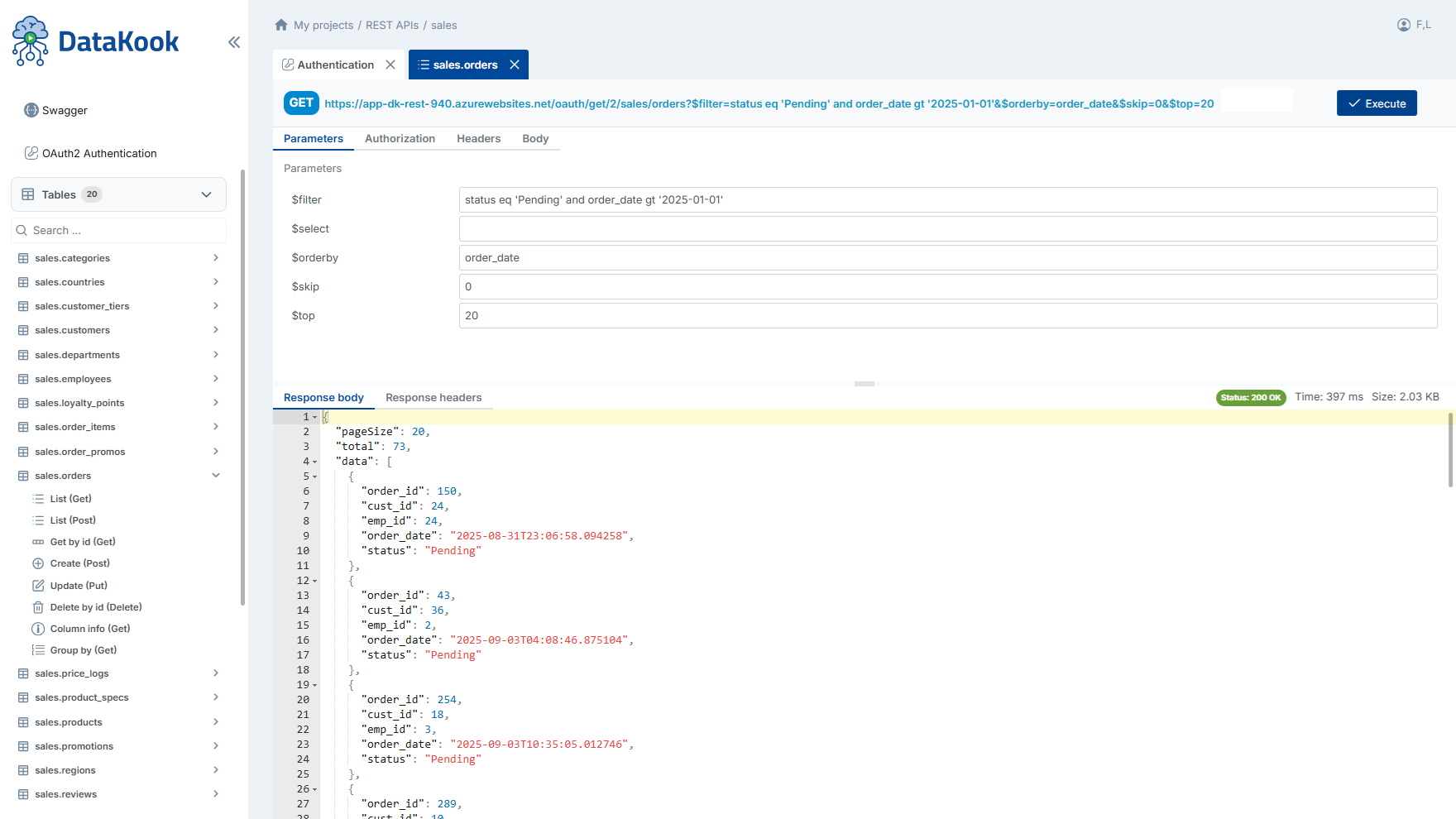Open the home icon in breadcrumb

pos(281,25)
